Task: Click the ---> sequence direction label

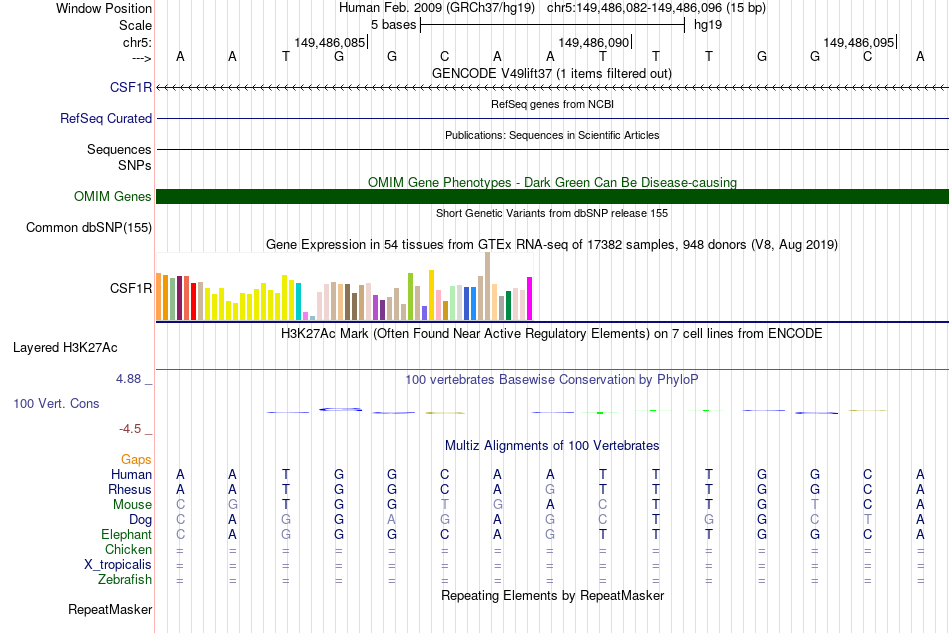Action: [141, 58]
